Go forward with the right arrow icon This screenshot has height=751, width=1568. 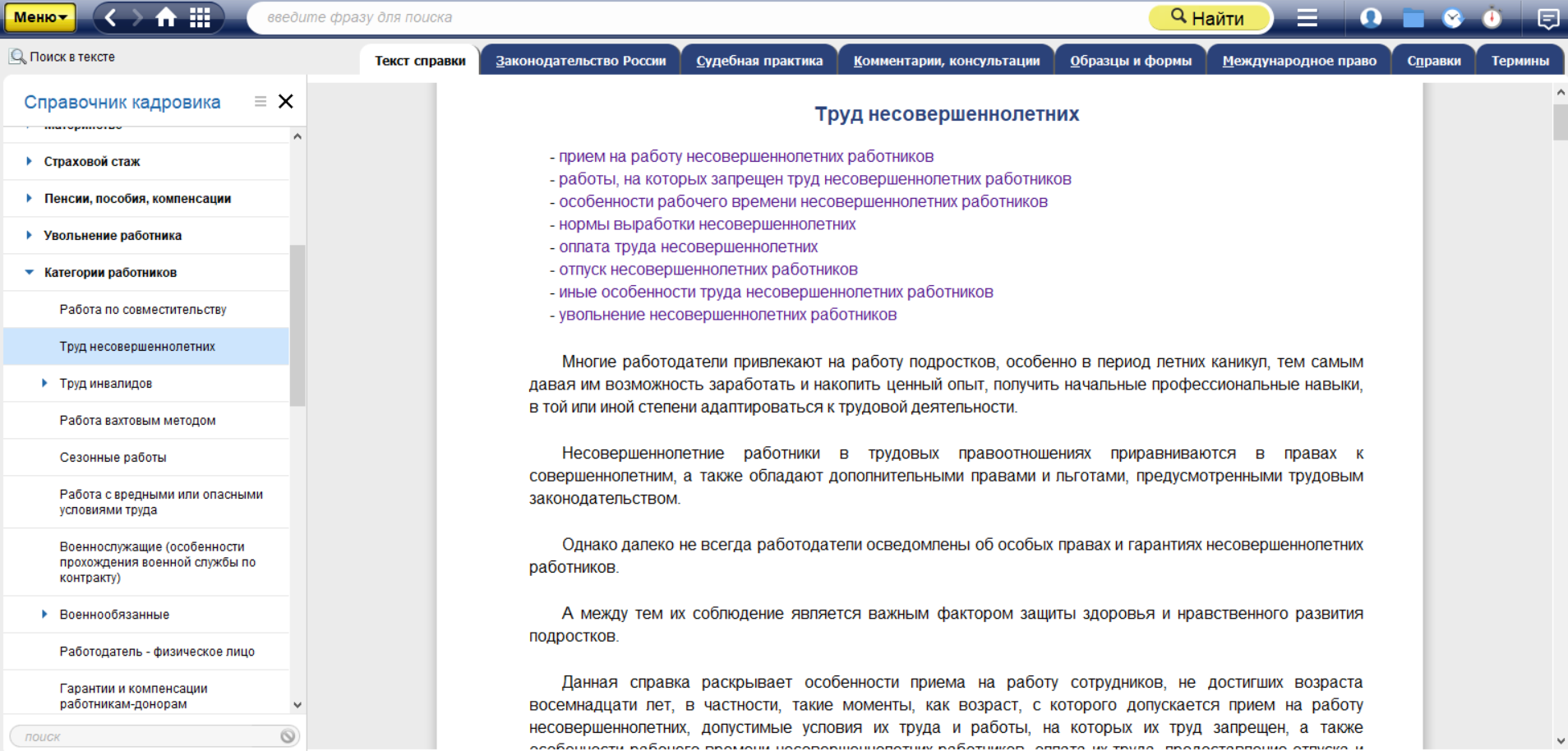[137, 17]
